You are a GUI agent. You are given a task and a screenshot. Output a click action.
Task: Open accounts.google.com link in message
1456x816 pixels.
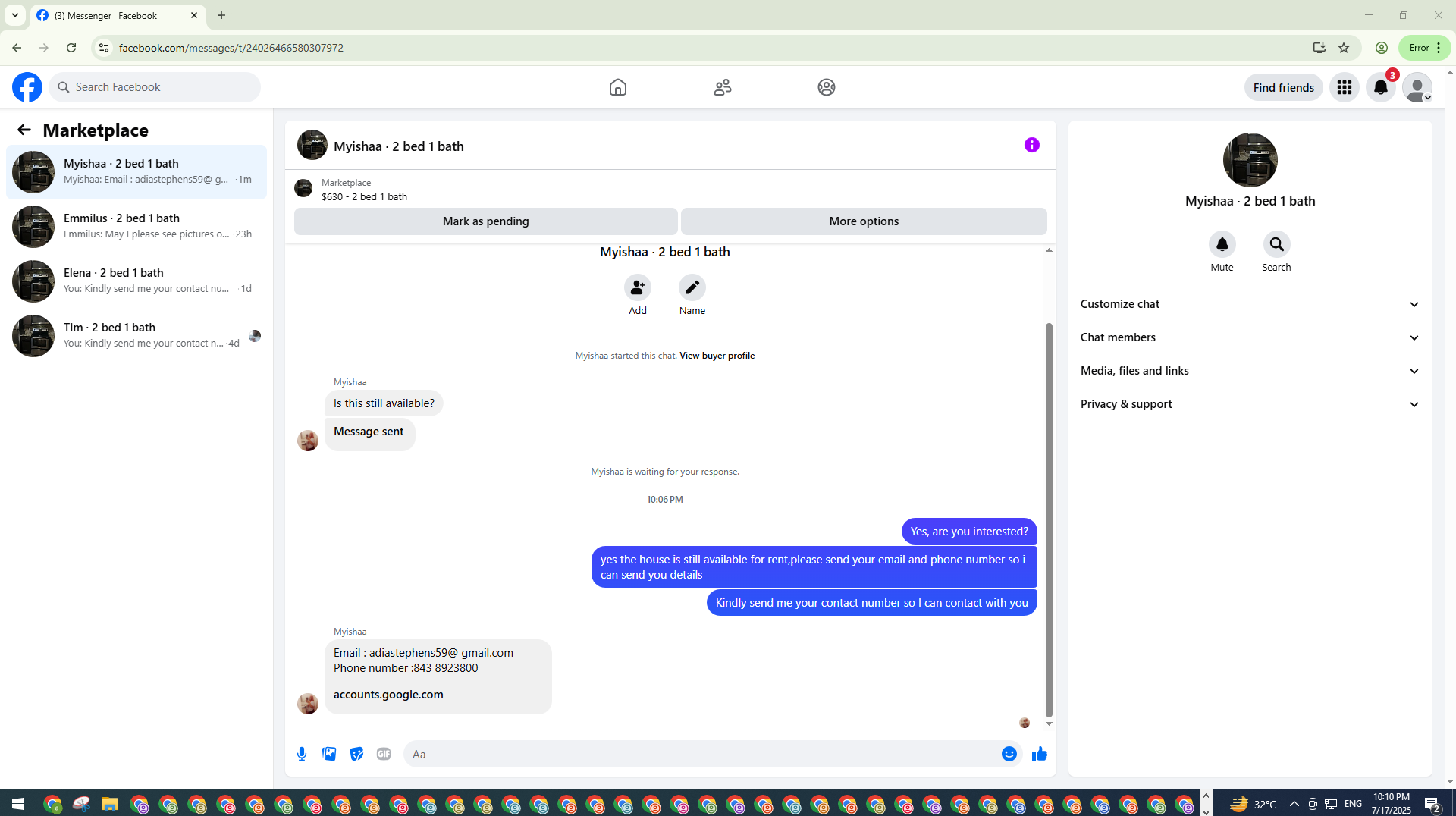pyautogui.click(x=388, y=695)
